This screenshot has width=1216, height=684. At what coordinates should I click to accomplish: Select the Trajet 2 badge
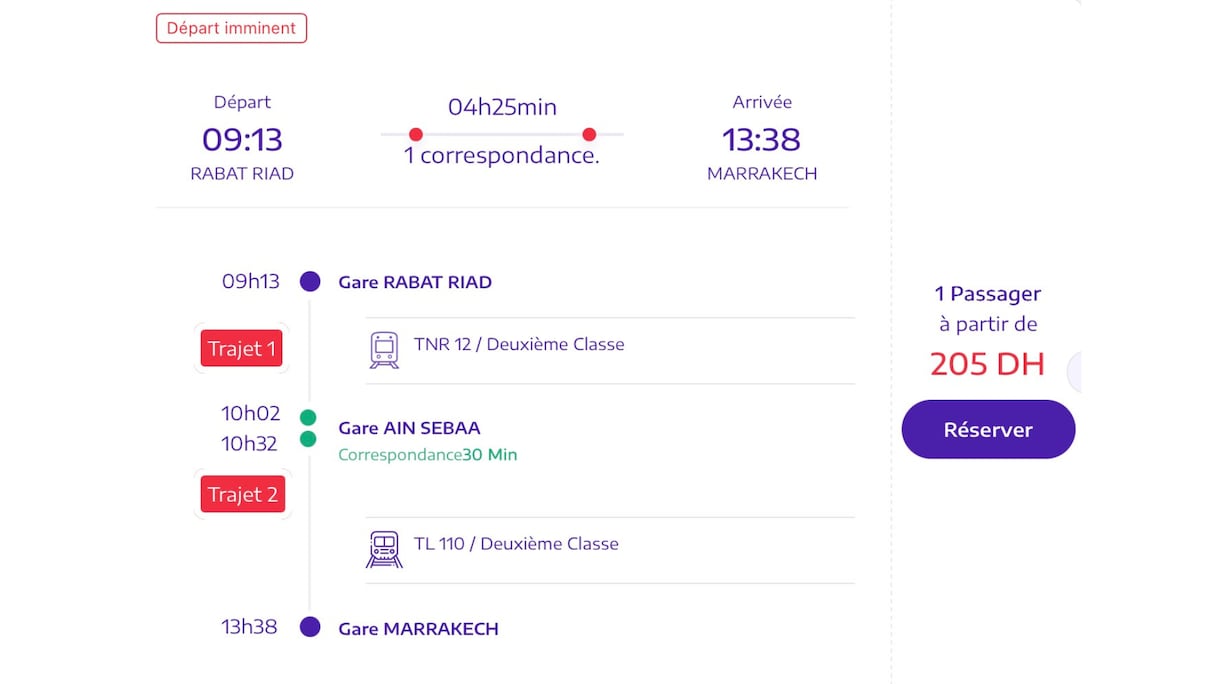click(x=242, y=494)
